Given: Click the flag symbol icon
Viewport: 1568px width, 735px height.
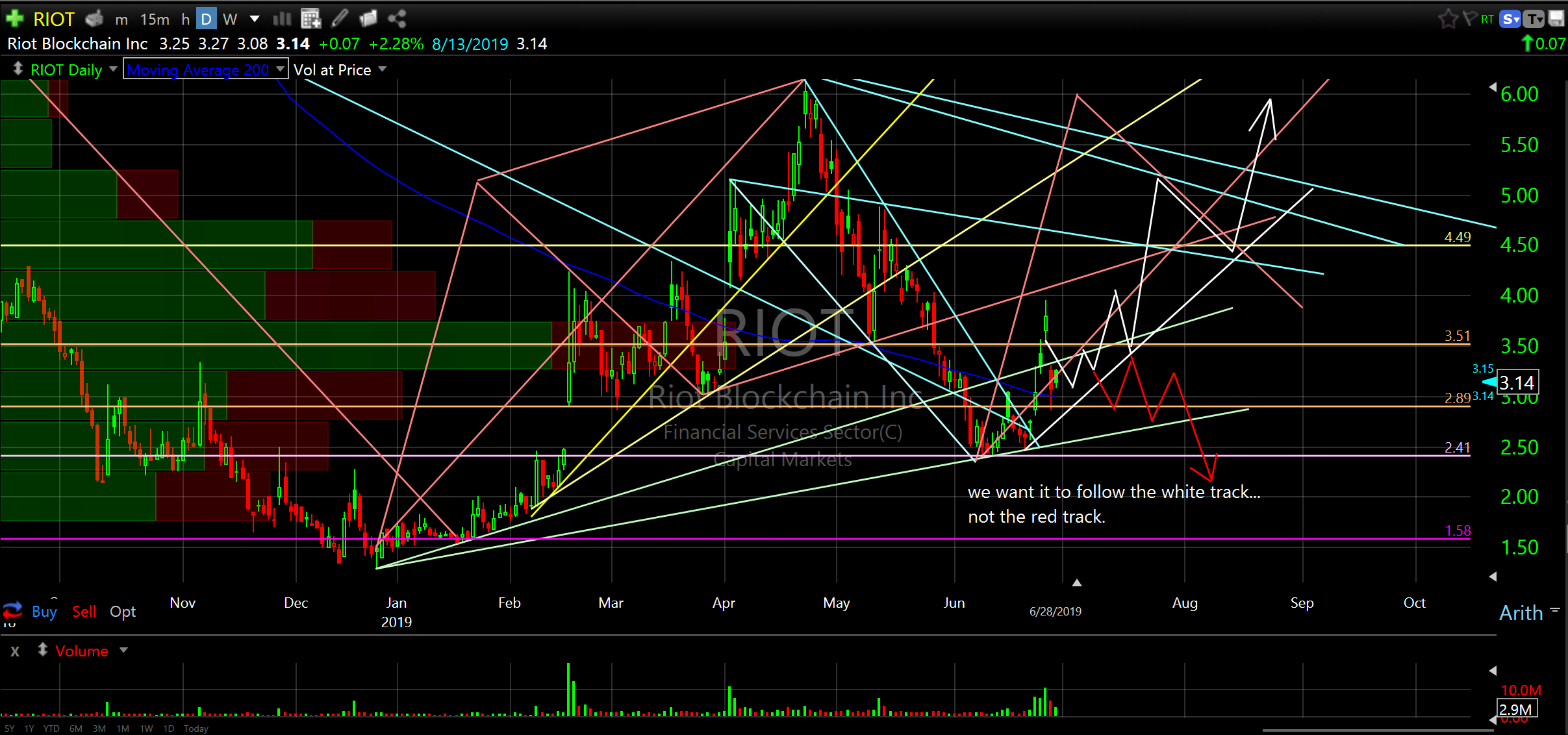Looking at the screenshot, I should tap(1469, 18).
